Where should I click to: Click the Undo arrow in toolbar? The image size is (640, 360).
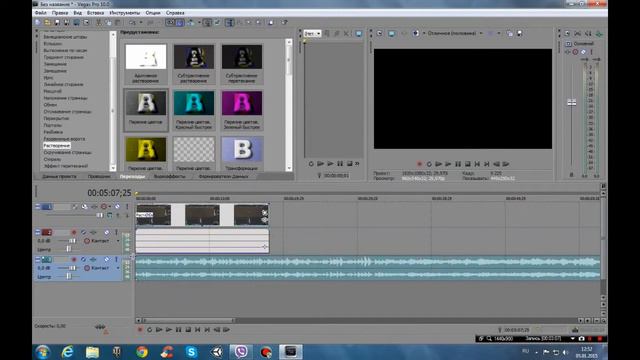(x=132, y=22)
